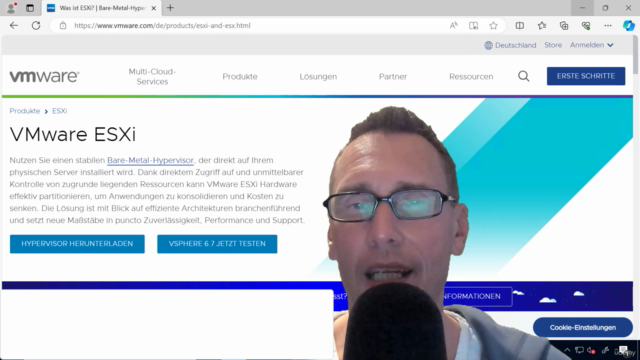
Task: Open Immersive Reader in address bar
Action: [x=473, y=25]
